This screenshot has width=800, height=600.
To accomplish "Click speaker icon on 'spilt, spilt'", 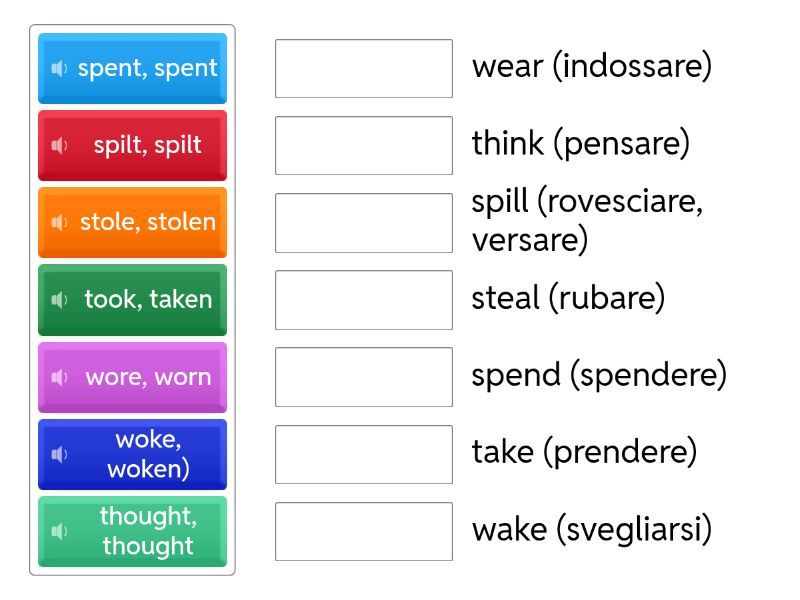I will click(59, 145).
